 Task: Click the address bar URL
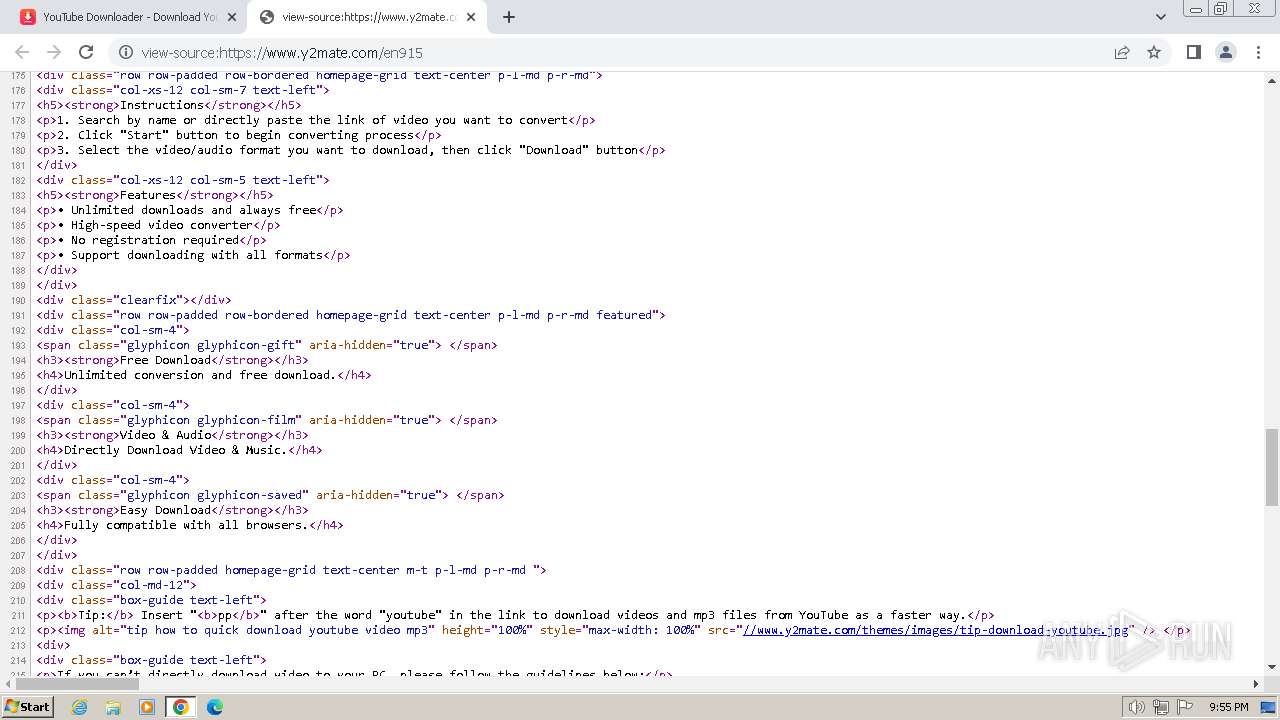pos(282,53)
